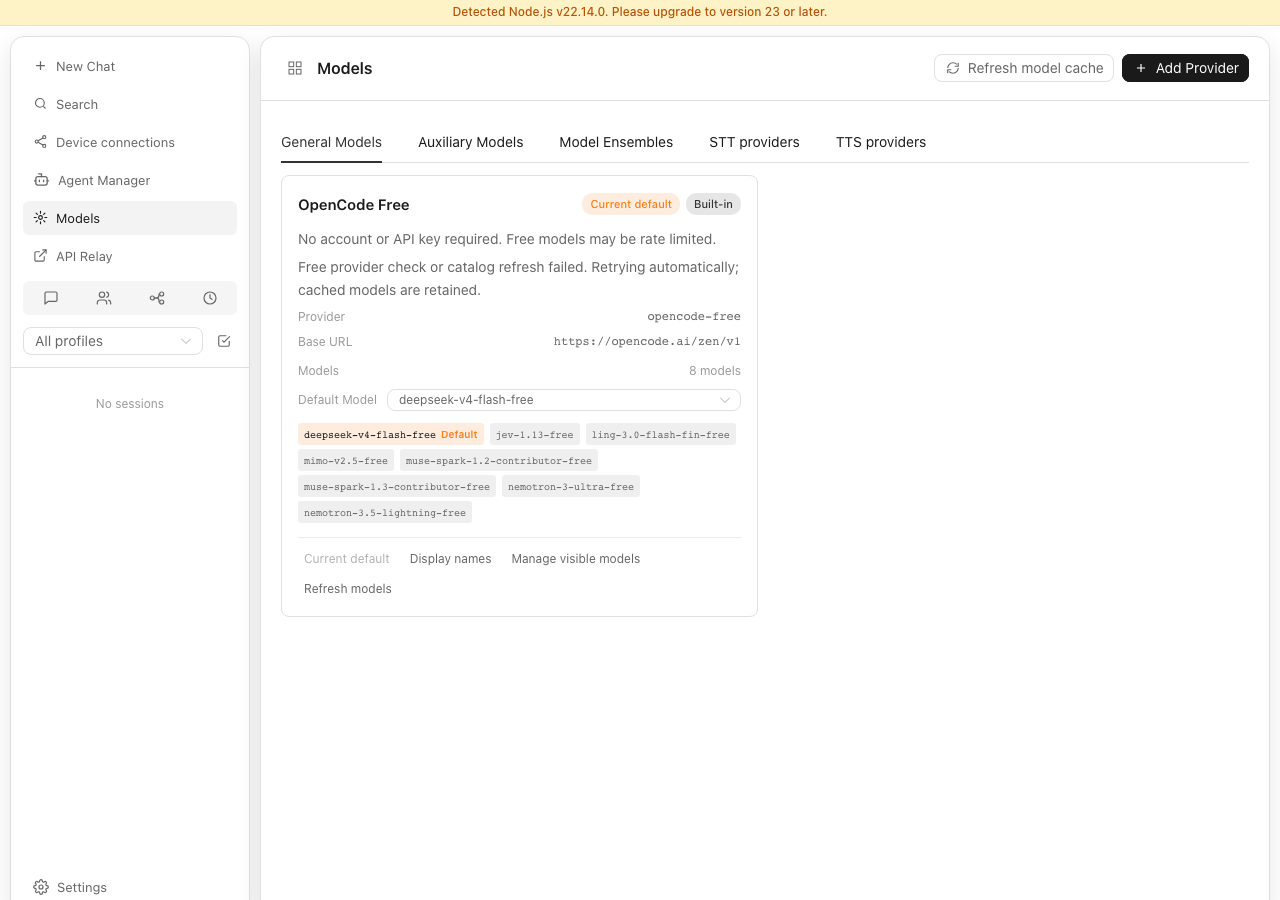Open the Default Model dropdown
Viewport: 1280px width, 900px height.
pos(564,400)
